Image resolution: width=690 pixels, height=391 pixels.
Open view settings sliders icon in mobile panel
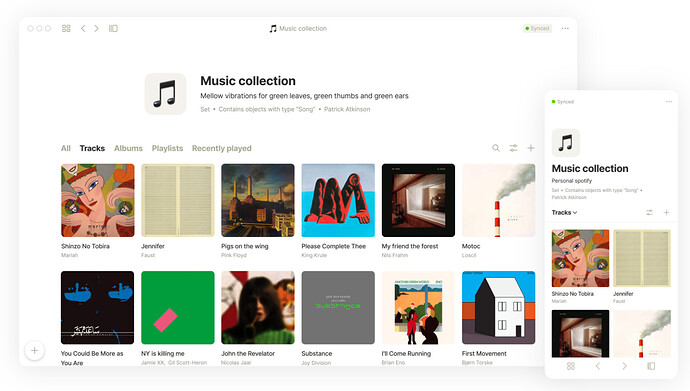pos(649,212)
